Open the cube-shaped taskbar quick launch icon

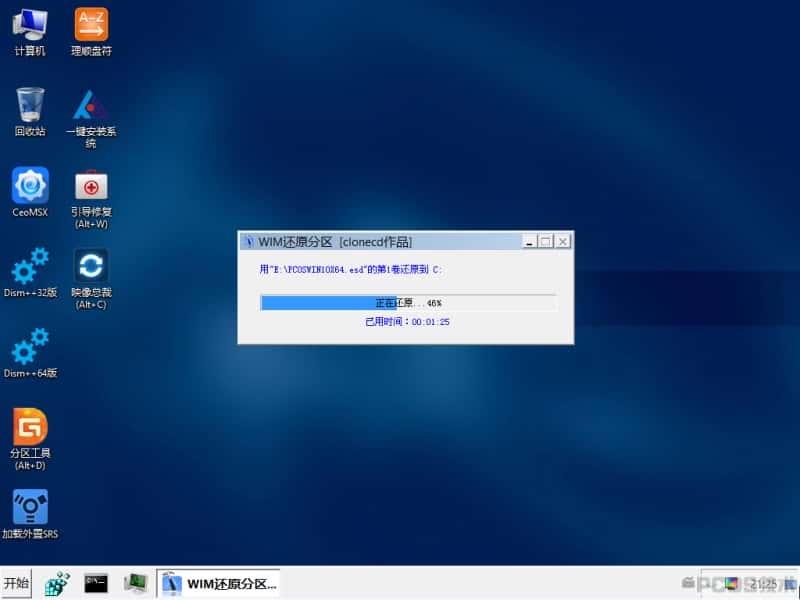(57, 583)
